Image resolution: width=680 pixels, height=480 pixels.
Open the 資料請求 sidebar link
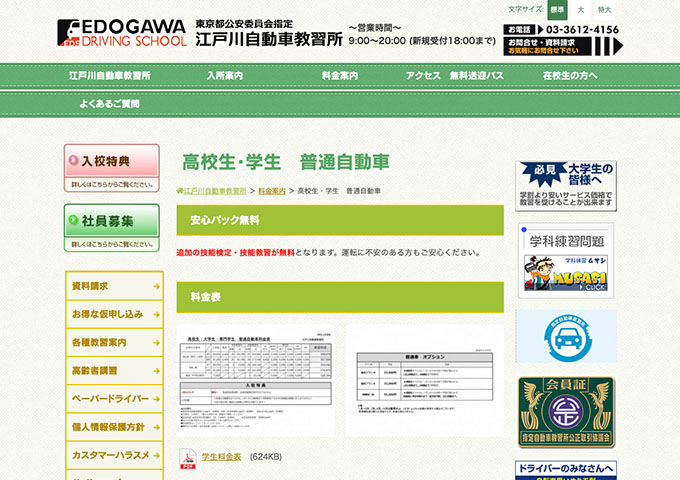click(x=114, y=286)
